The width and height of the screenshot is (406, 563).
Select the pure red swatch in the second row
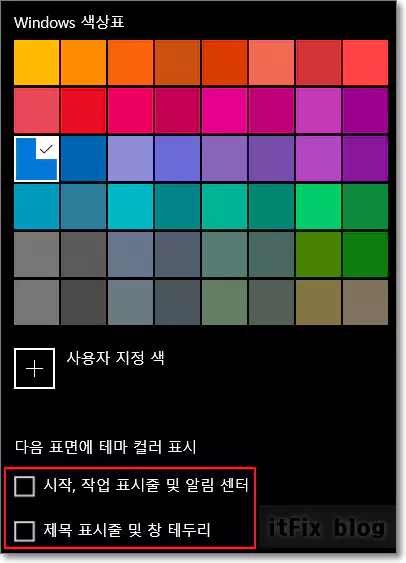click(83, 111)
